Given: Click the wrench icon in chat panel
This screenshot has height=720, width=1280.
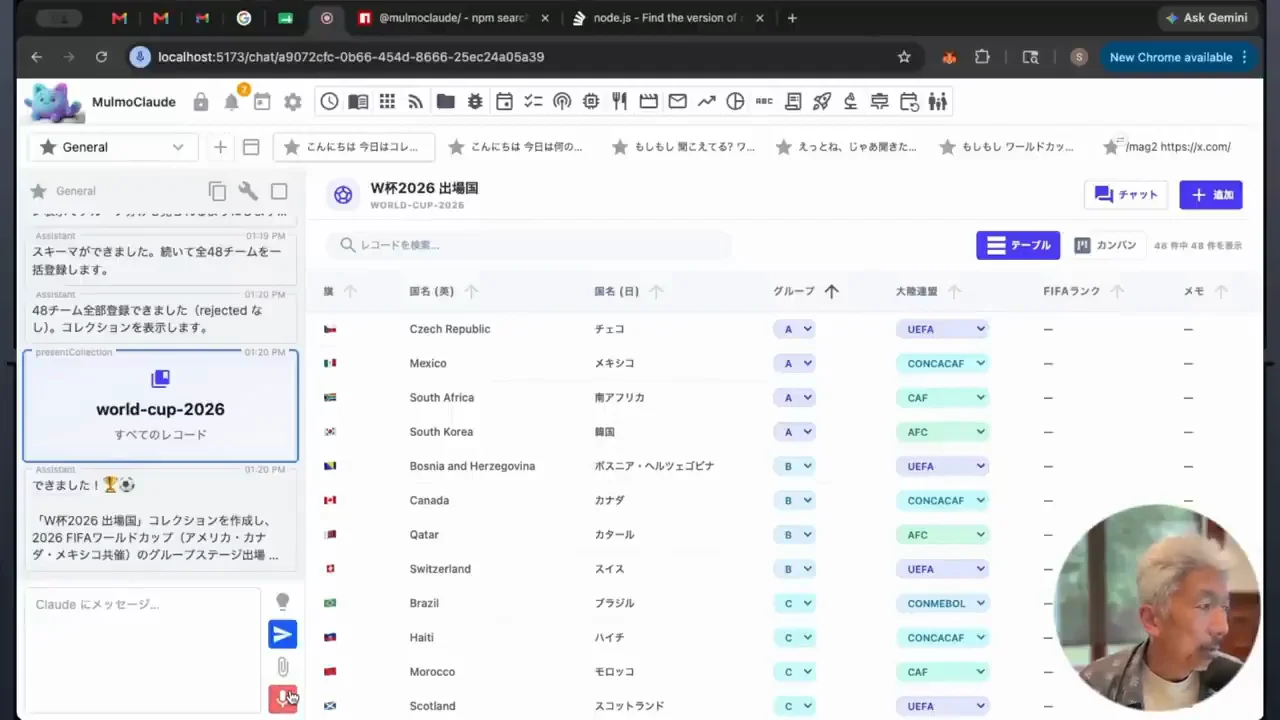Looking at the screenshot, I should (x=248, y=191).
